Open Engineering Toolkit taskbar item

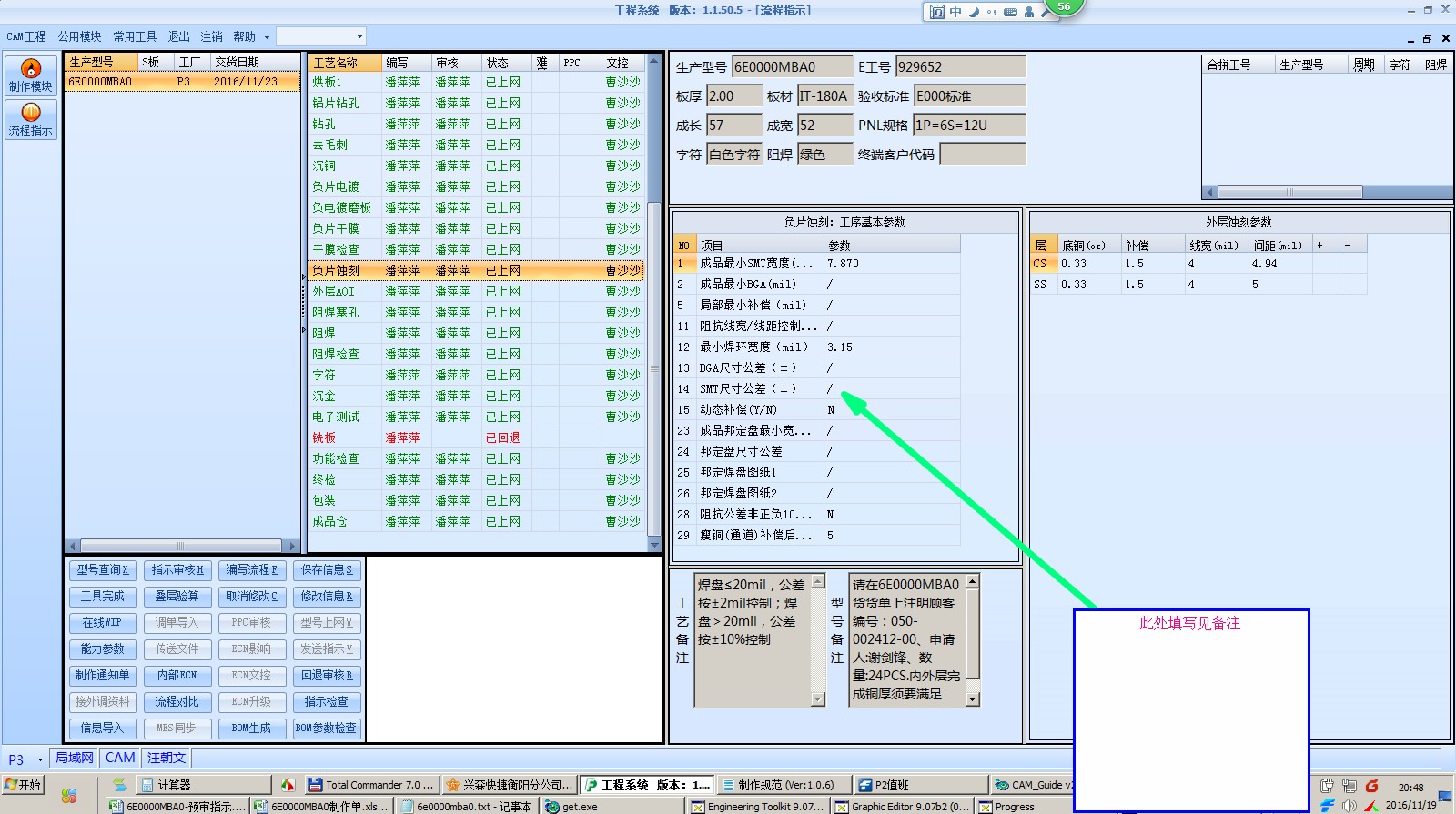click(x=759, y=806)
